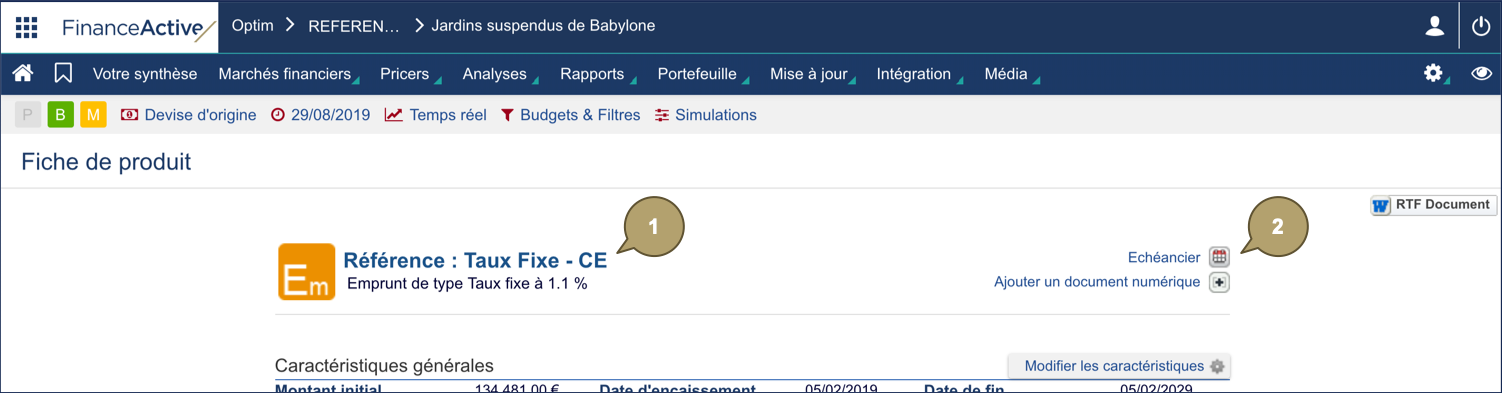Click the REFEREN… breadcrumb
The height and width of the screenshot is (393, 1502).
pyautogui.click(x=354, y=26)
